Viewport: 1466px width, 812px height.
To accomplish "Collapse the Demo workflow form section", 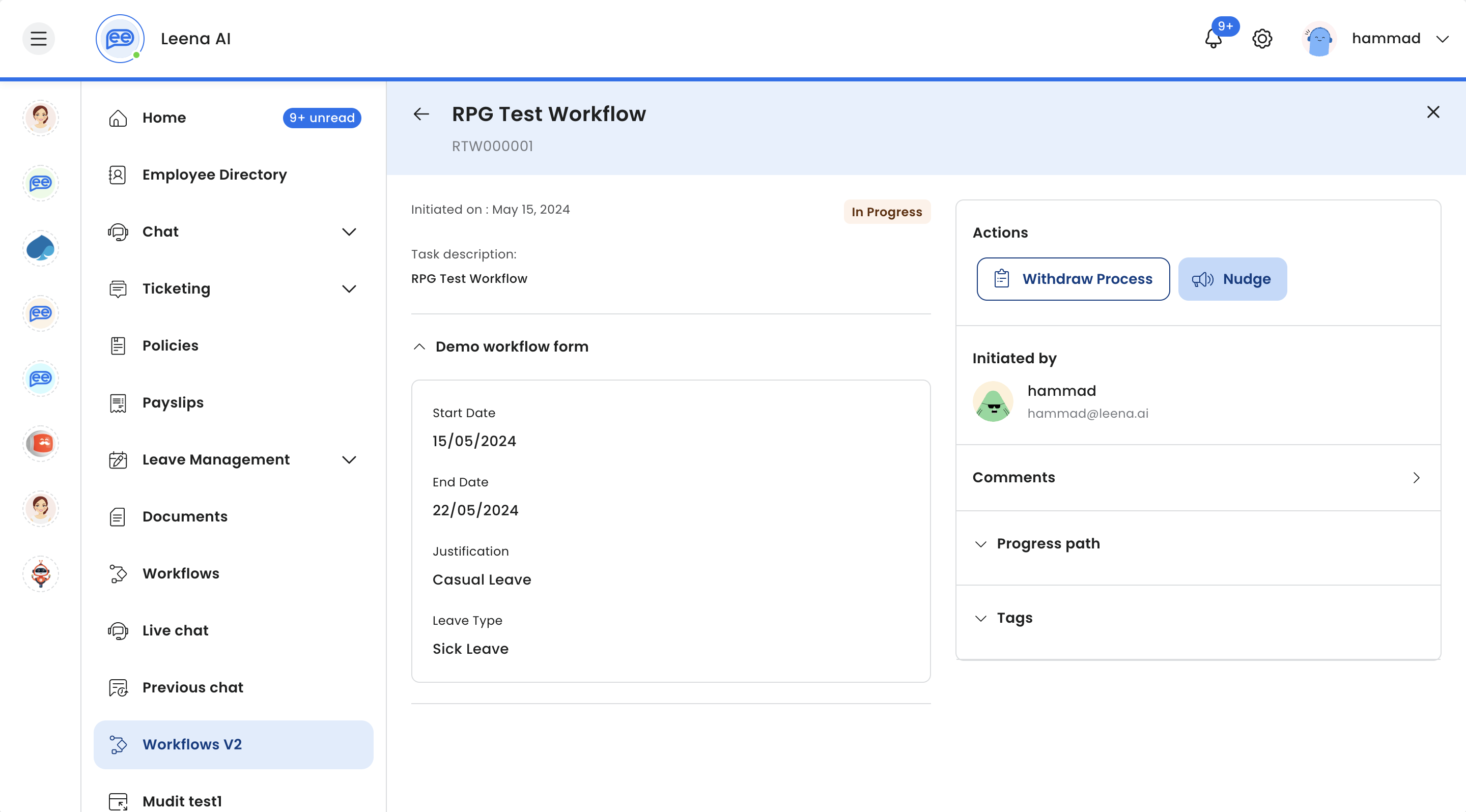I will (x=419, y=346).
